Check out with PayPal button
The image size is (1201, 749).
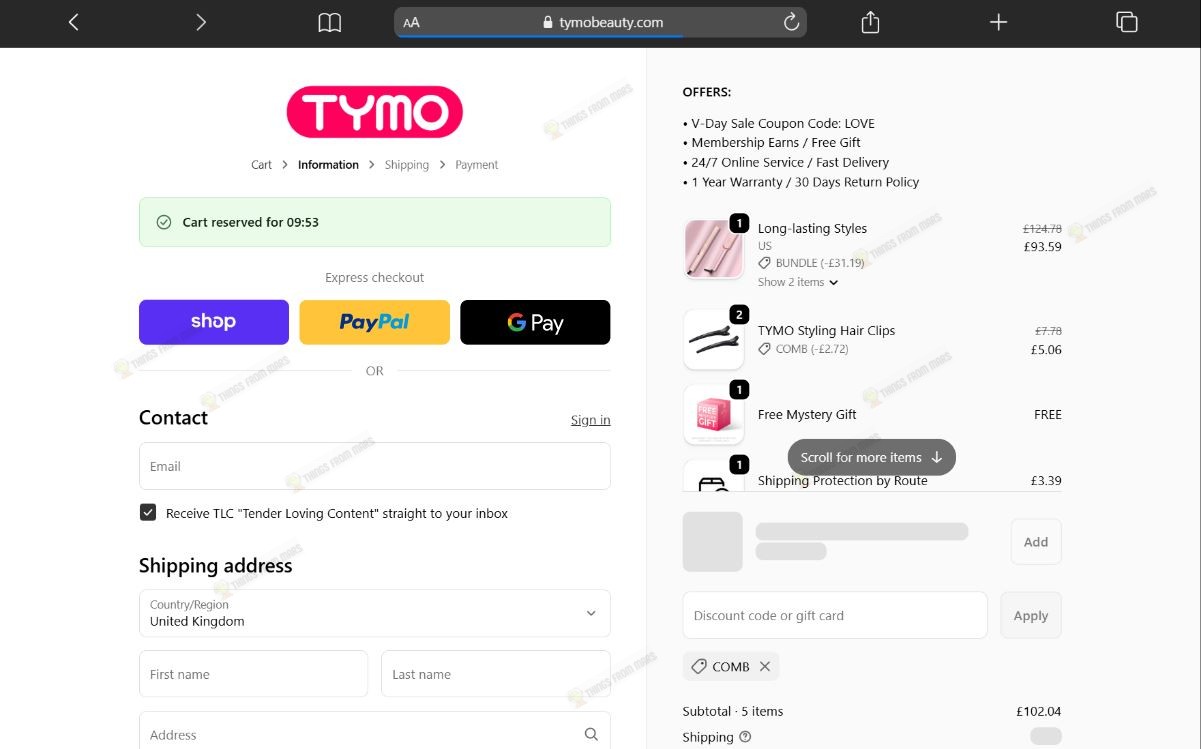click(375, 322)
